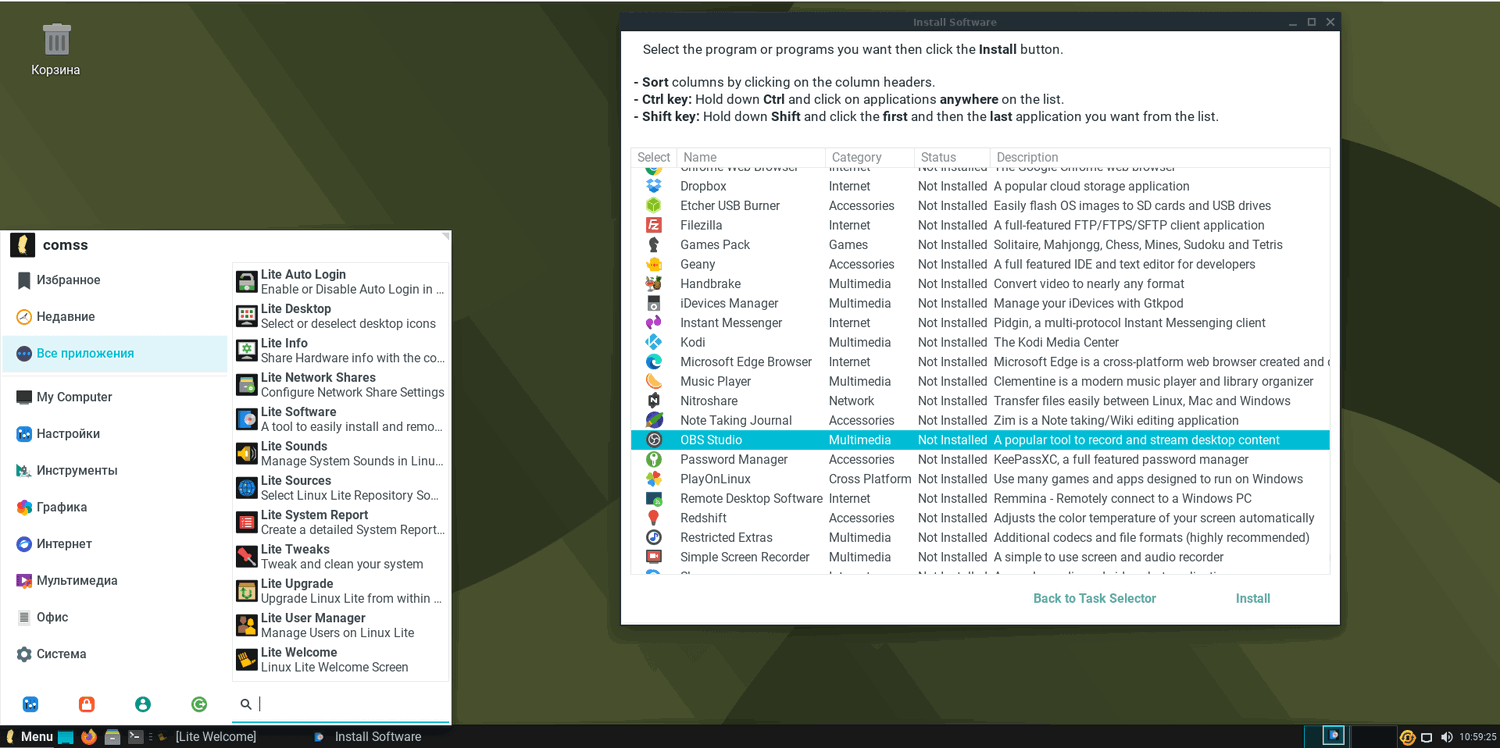Open the Настройки category
1500x748 pixels.
pyautogui.click(x=116, y=434)
